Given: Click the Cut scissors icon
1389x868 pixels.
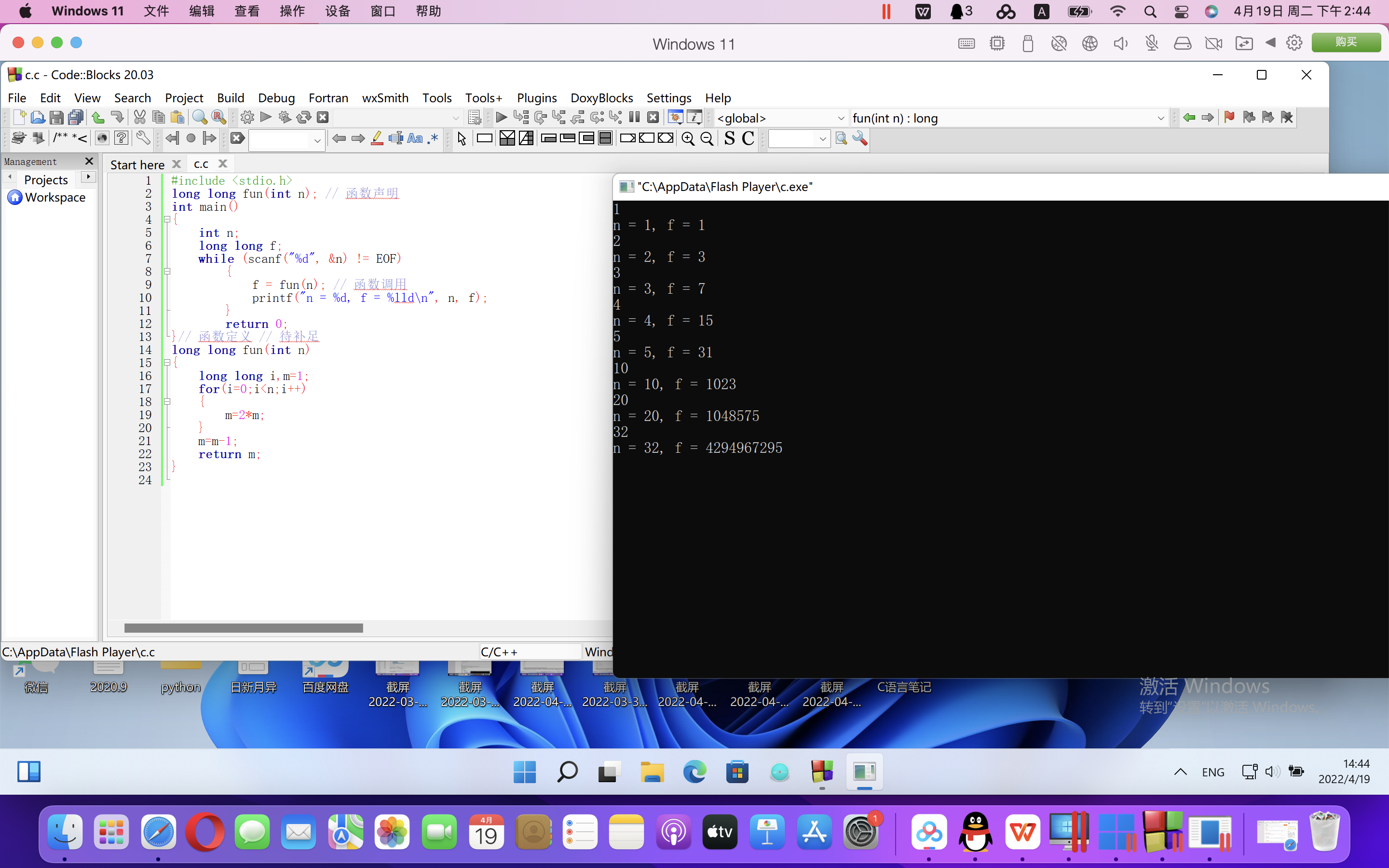Looking at the screenshot, I should pos(139,118).
